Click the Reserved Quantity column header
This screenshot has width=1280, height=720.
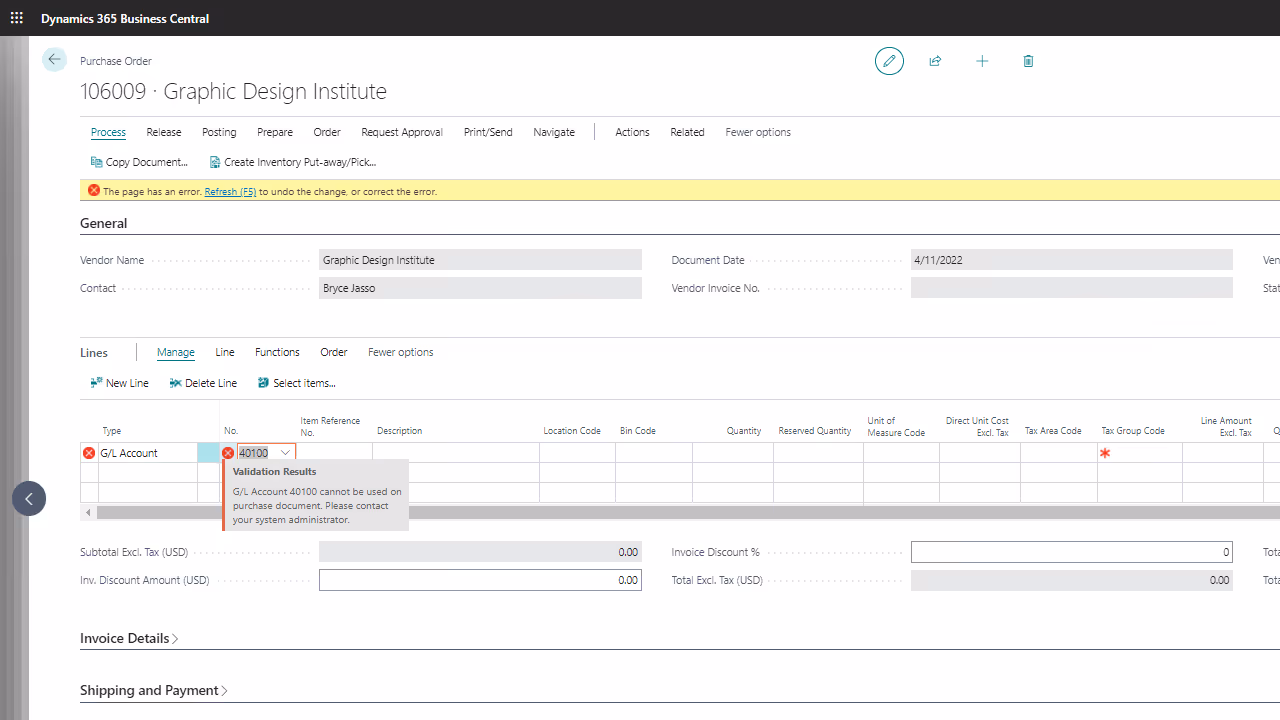pos(815,431)
